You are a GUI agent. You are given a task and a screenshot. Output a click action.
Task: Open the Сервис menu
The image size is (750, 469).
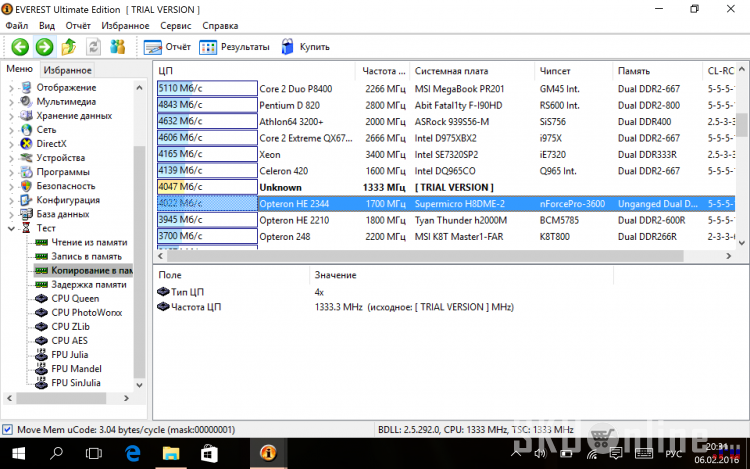pos(176,25)
